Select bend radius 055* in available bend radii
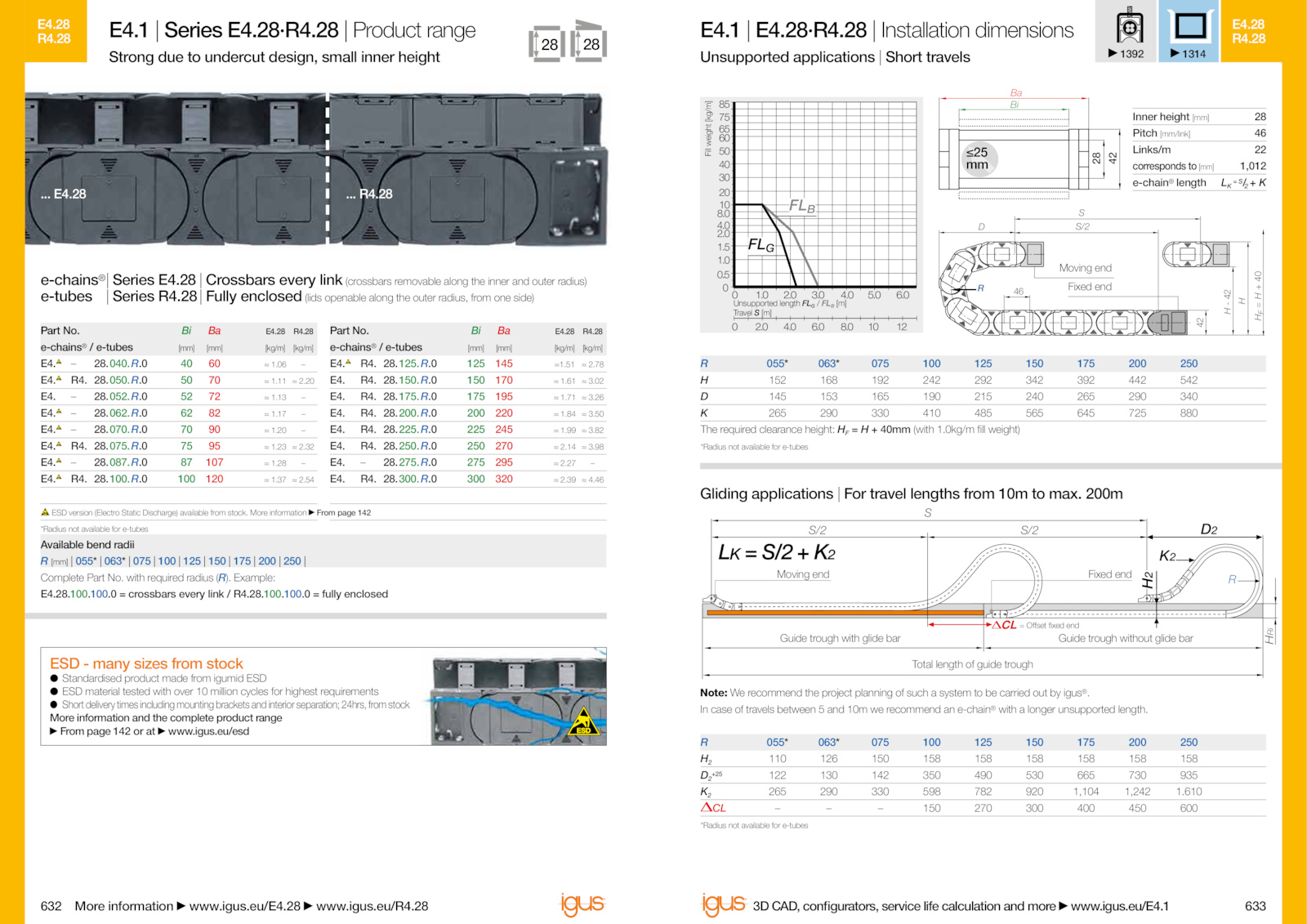 pyautogui.click(x=86, y=561)
